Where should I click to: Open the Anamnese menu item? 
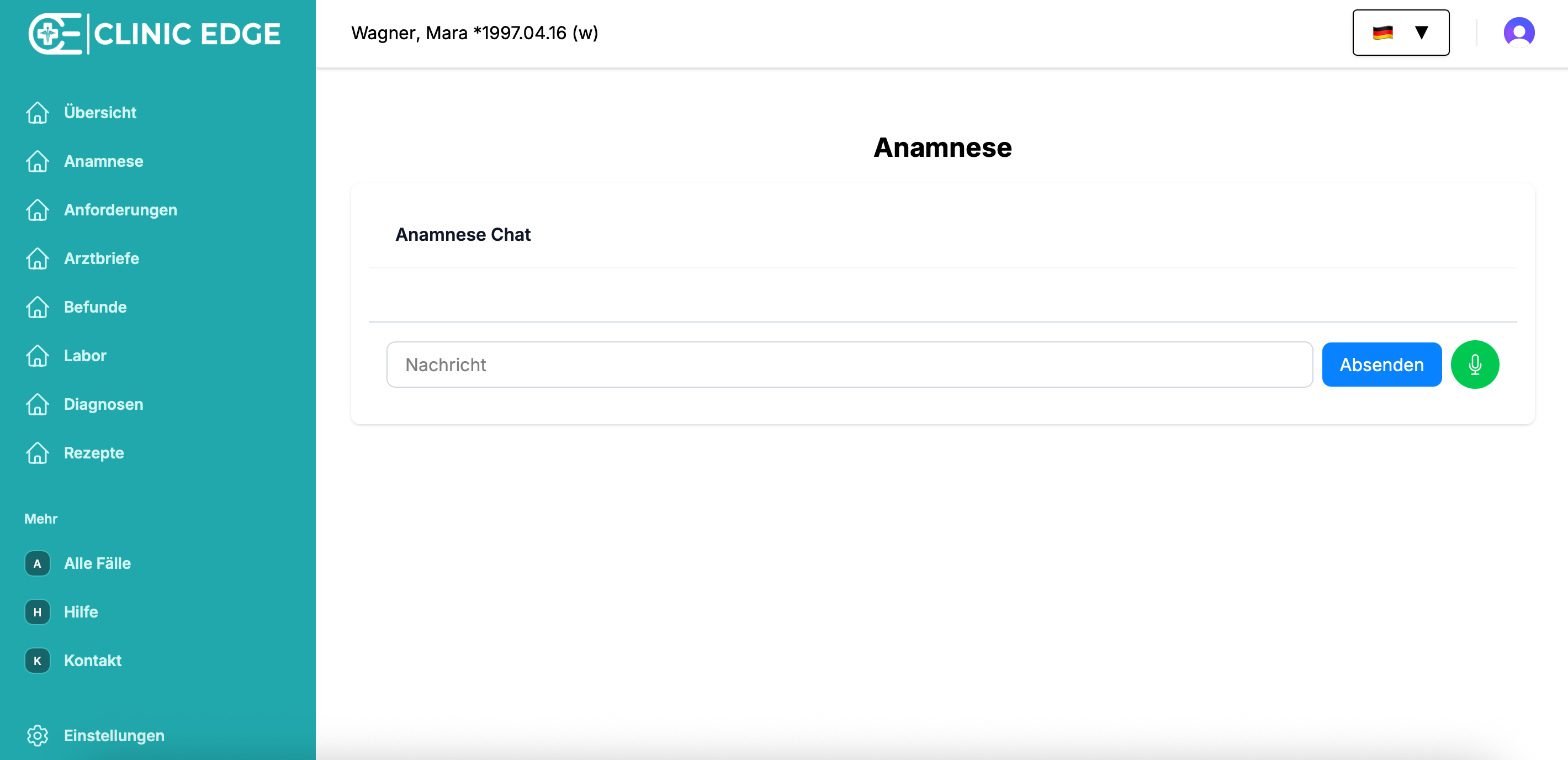pyautogui.click(x=103, y=161)
